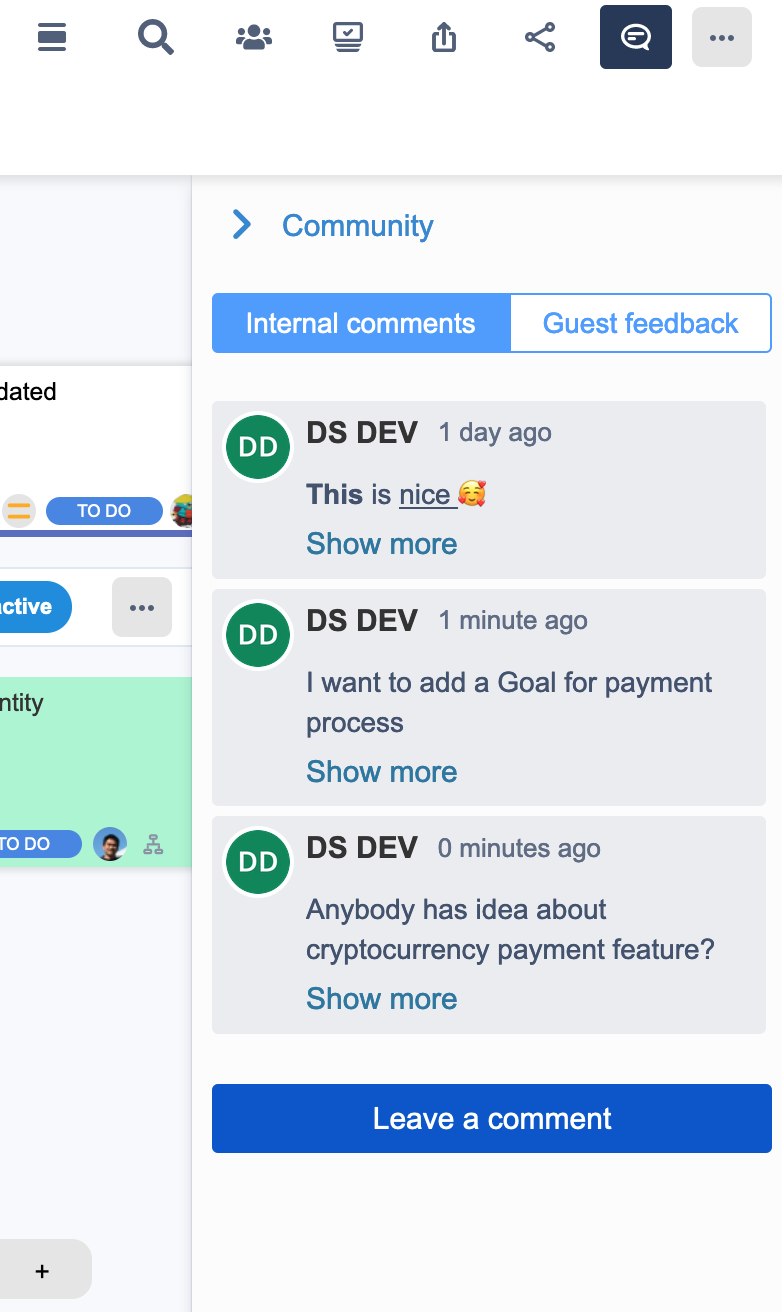Click the hierarchy icon on green card
782x1312 pixels.
point(153,844)
